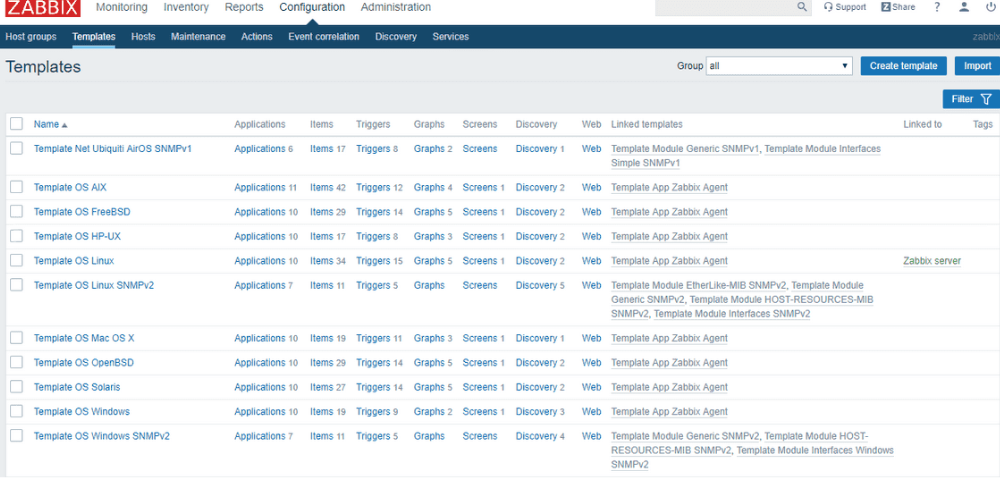1000x480 pixels.
Task: Open Applications for Template OS AIX
Action: (260, 187)
